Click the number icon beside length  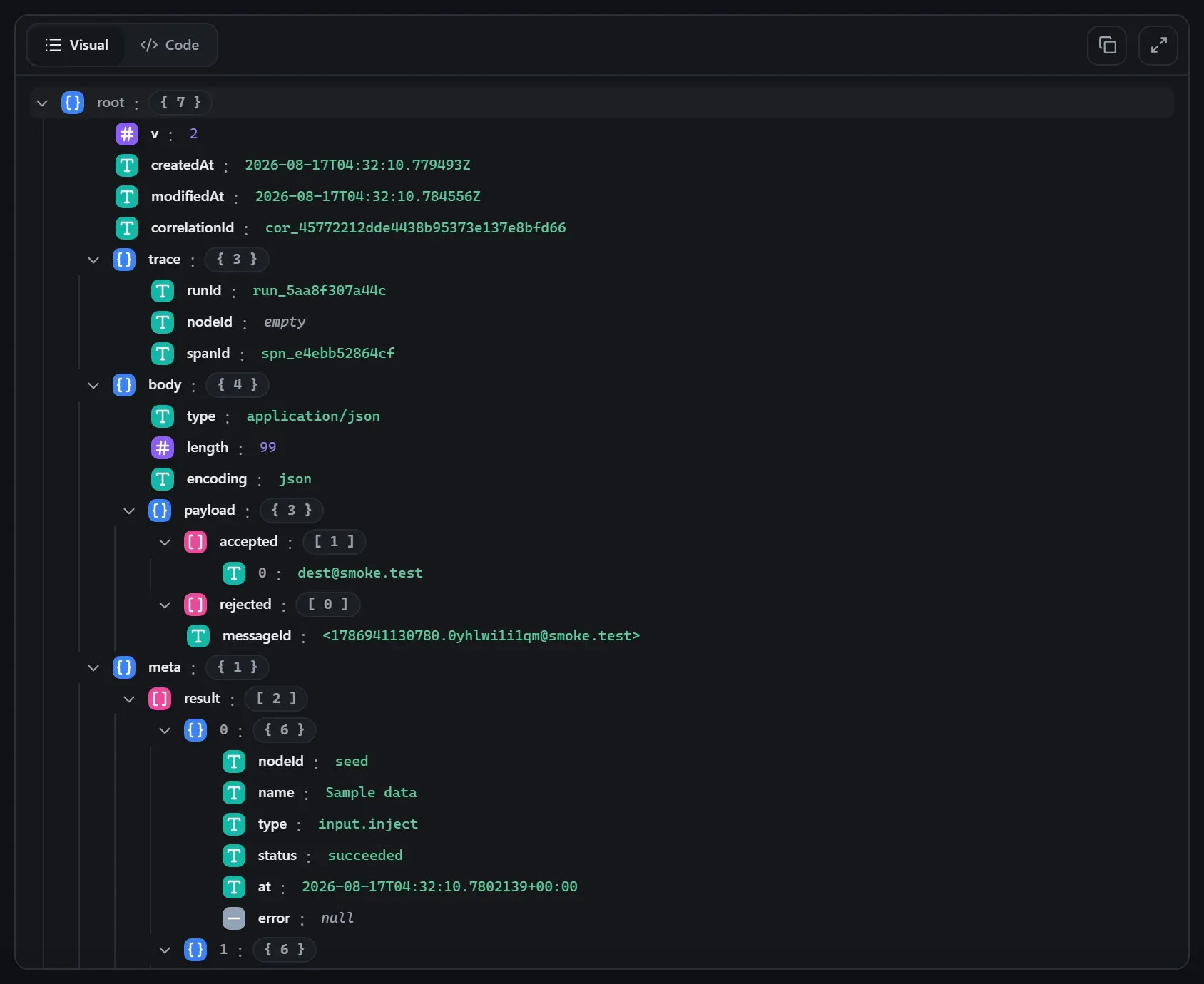163,448
